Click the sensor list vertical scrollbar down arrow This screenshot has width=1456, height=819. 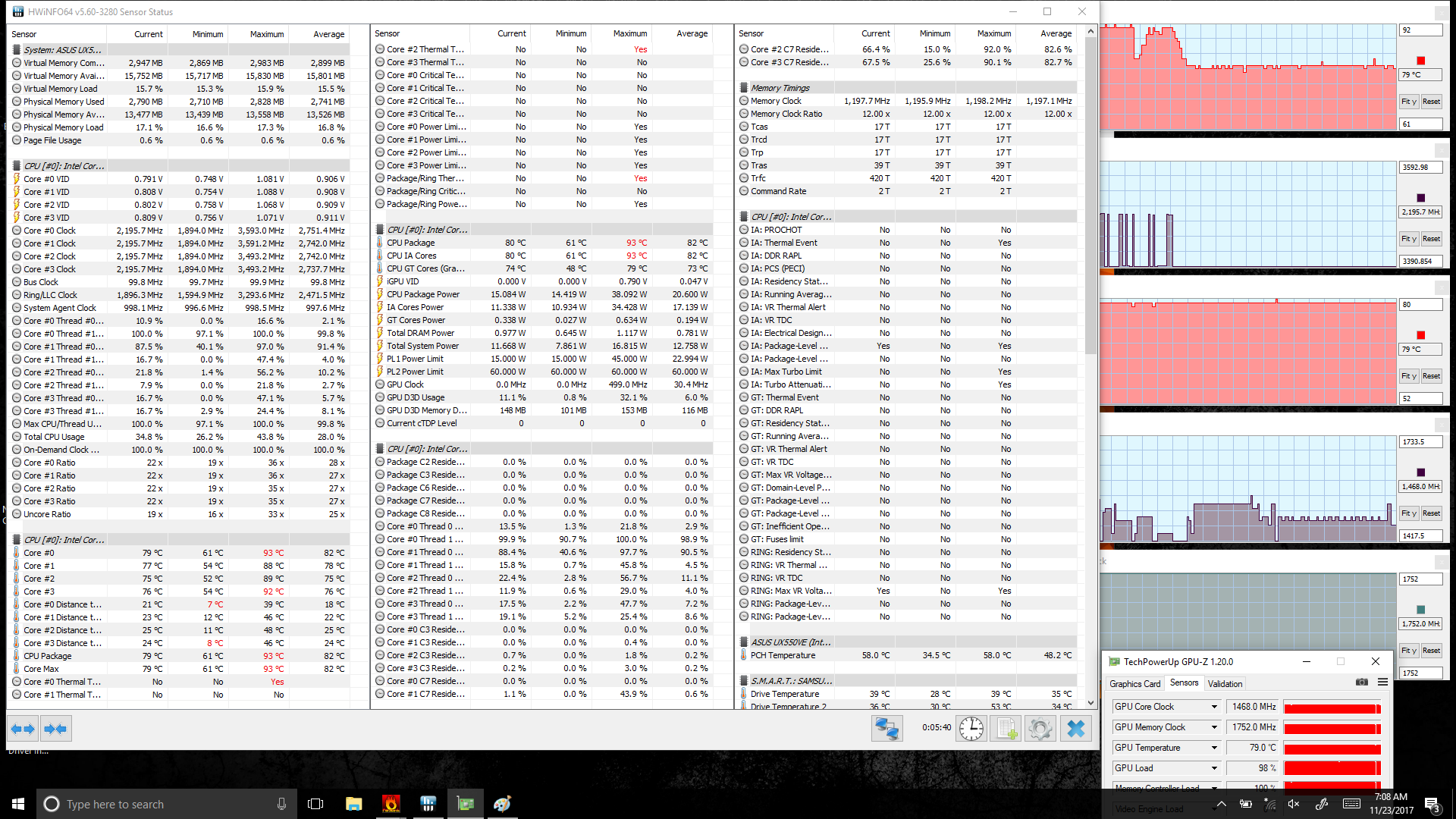[x=1090, y=703]
